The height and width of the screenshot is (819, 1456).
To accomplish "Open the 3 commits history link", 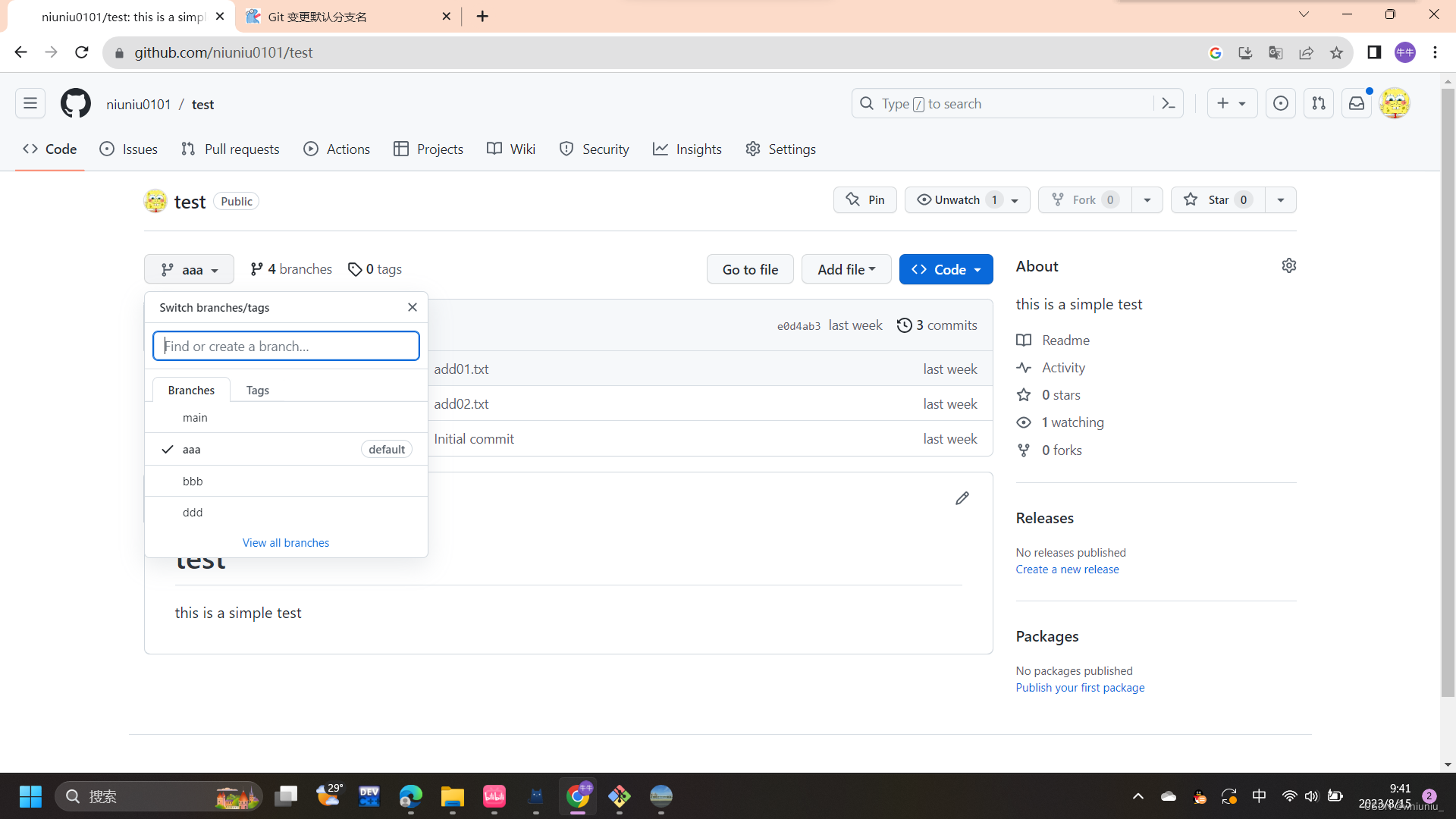I will (937, 325).
